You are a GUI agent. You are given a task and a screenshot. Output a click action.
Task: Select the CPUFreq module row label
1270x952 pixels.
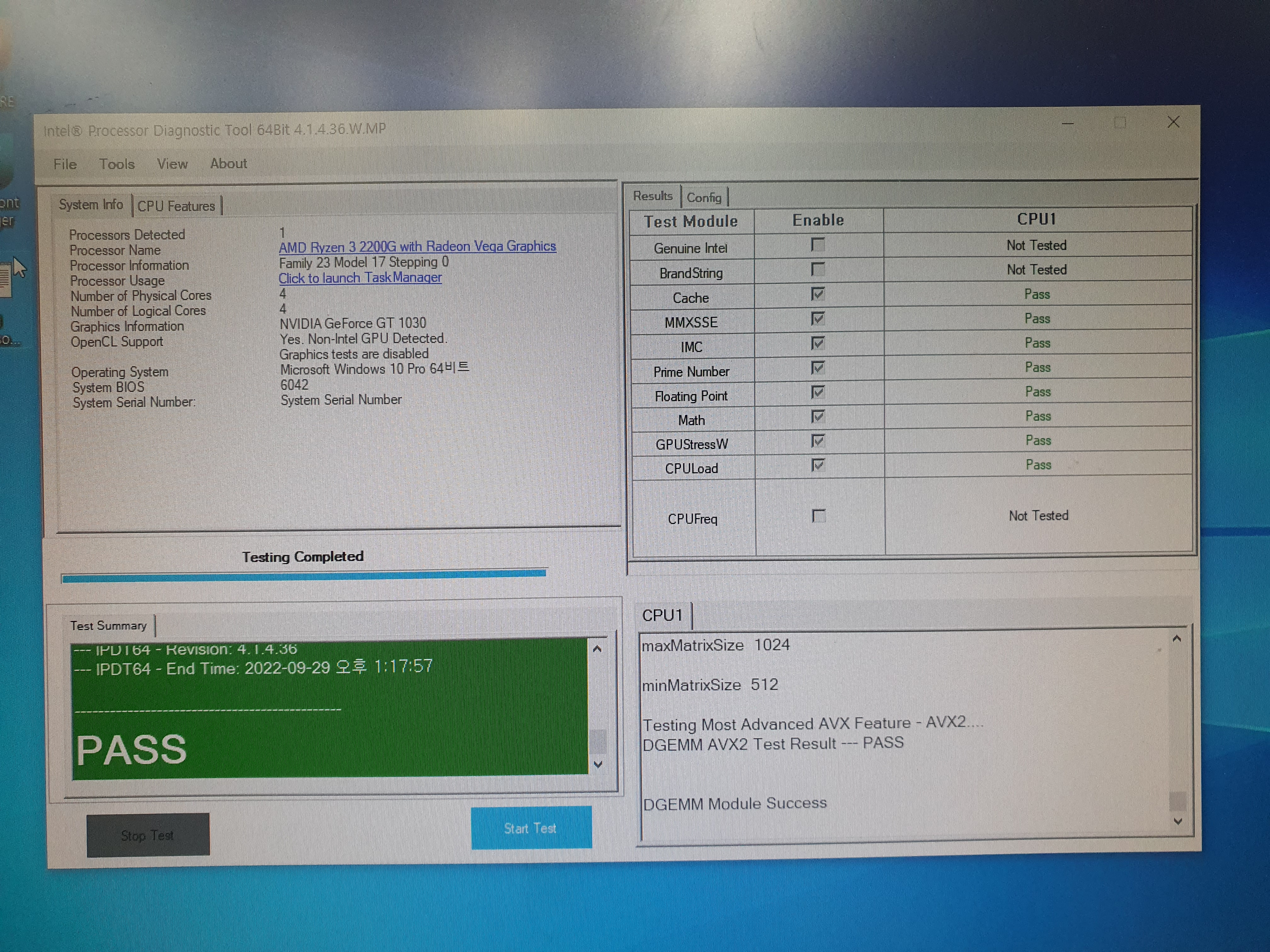692,519
